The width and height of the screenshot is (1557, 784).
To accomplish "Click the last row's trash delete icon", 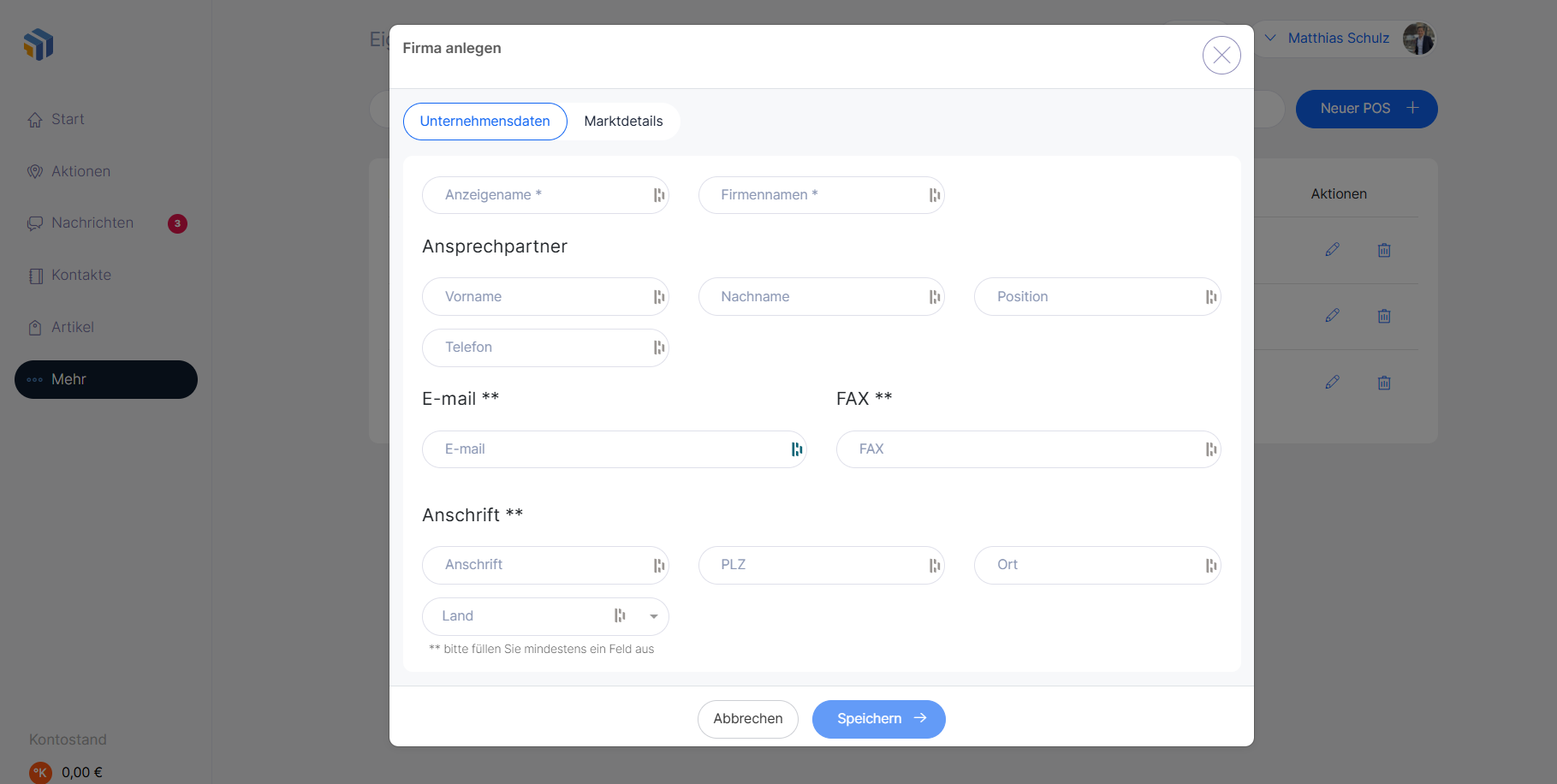I will click(x=1384, y=383).
